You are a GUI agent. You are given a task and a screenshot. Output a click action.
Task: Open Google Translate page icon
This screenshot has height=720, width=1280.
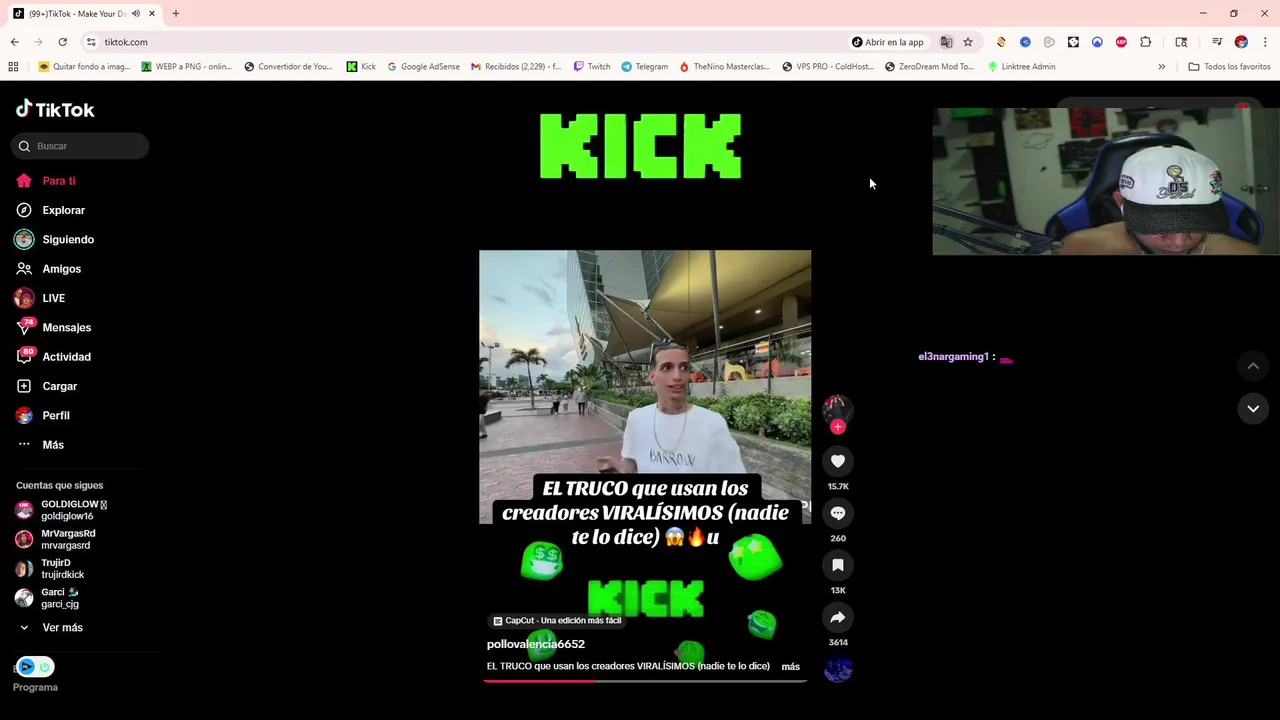(x=946, y=42)
